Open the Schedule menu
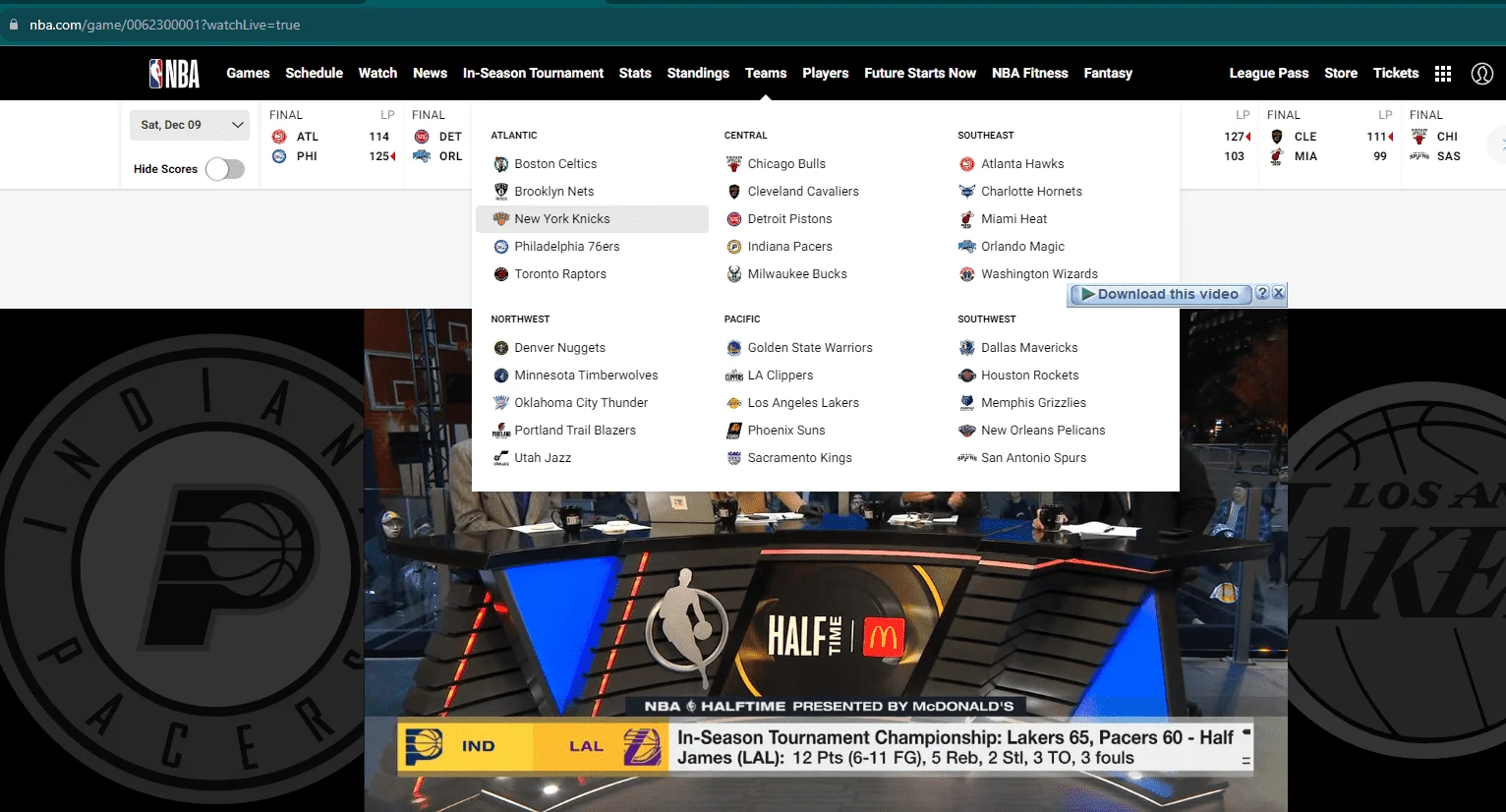The image size is (1506, 812). pos(315,73)
